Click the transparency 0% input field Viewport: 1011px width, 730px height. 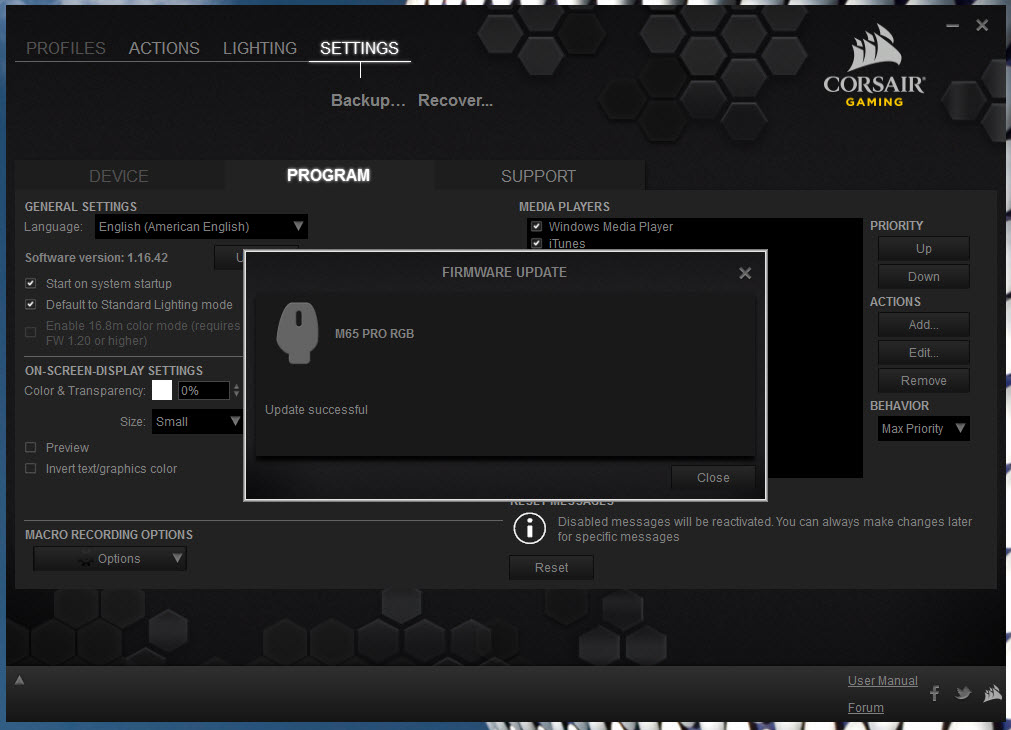[204, 390]
